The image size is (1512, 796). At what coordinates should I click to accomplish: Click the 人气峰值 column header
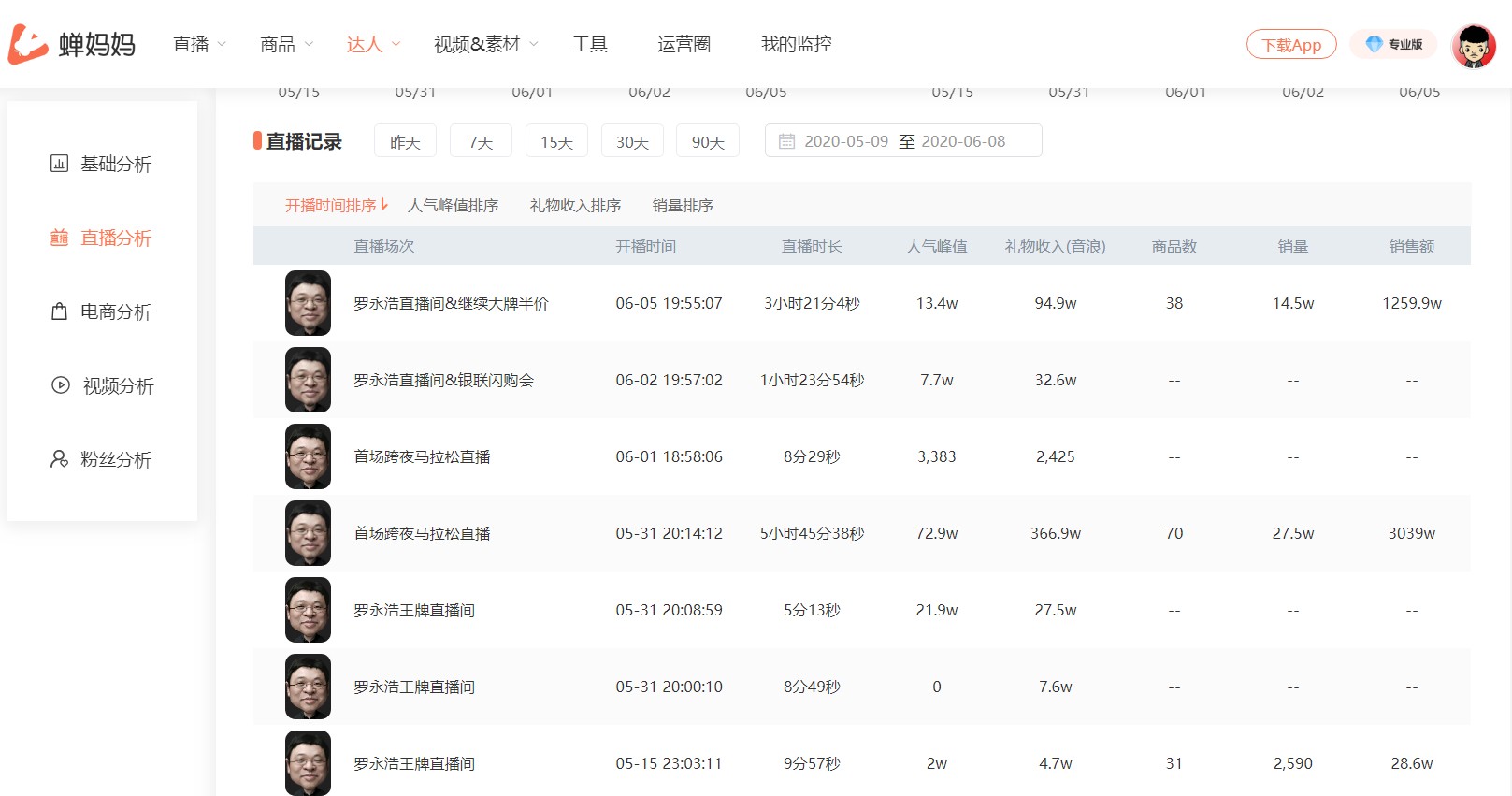(x=936, y=246)
